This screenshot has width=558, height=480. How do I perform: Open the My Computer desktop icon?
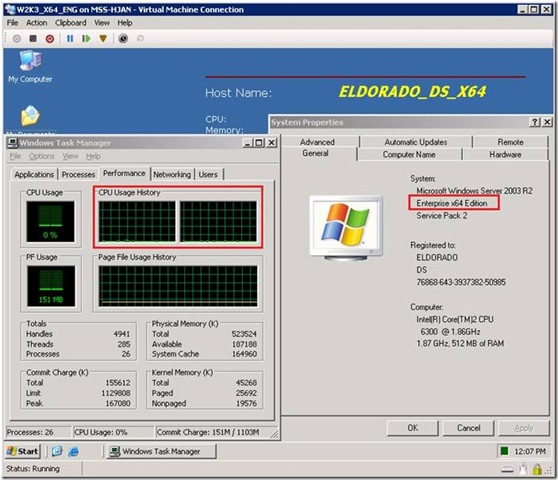[x=31, y=67]
